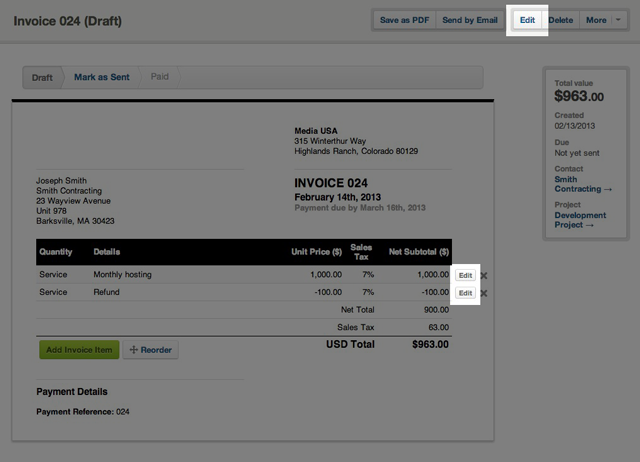Open the Development Project link
The height and width of the screenshot is (462, 640).
582,220
